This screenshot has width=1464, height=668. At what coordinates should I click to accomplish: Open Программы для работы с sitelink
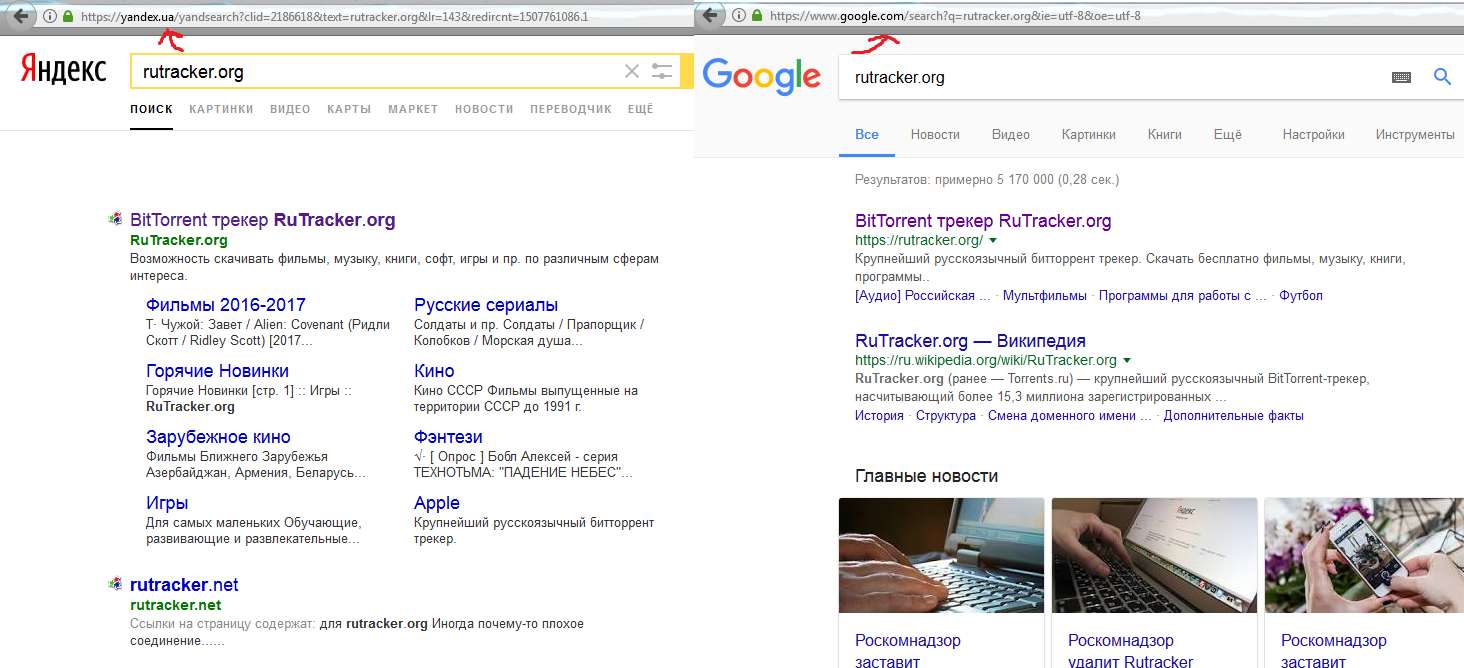click(x=1183, y=295)
